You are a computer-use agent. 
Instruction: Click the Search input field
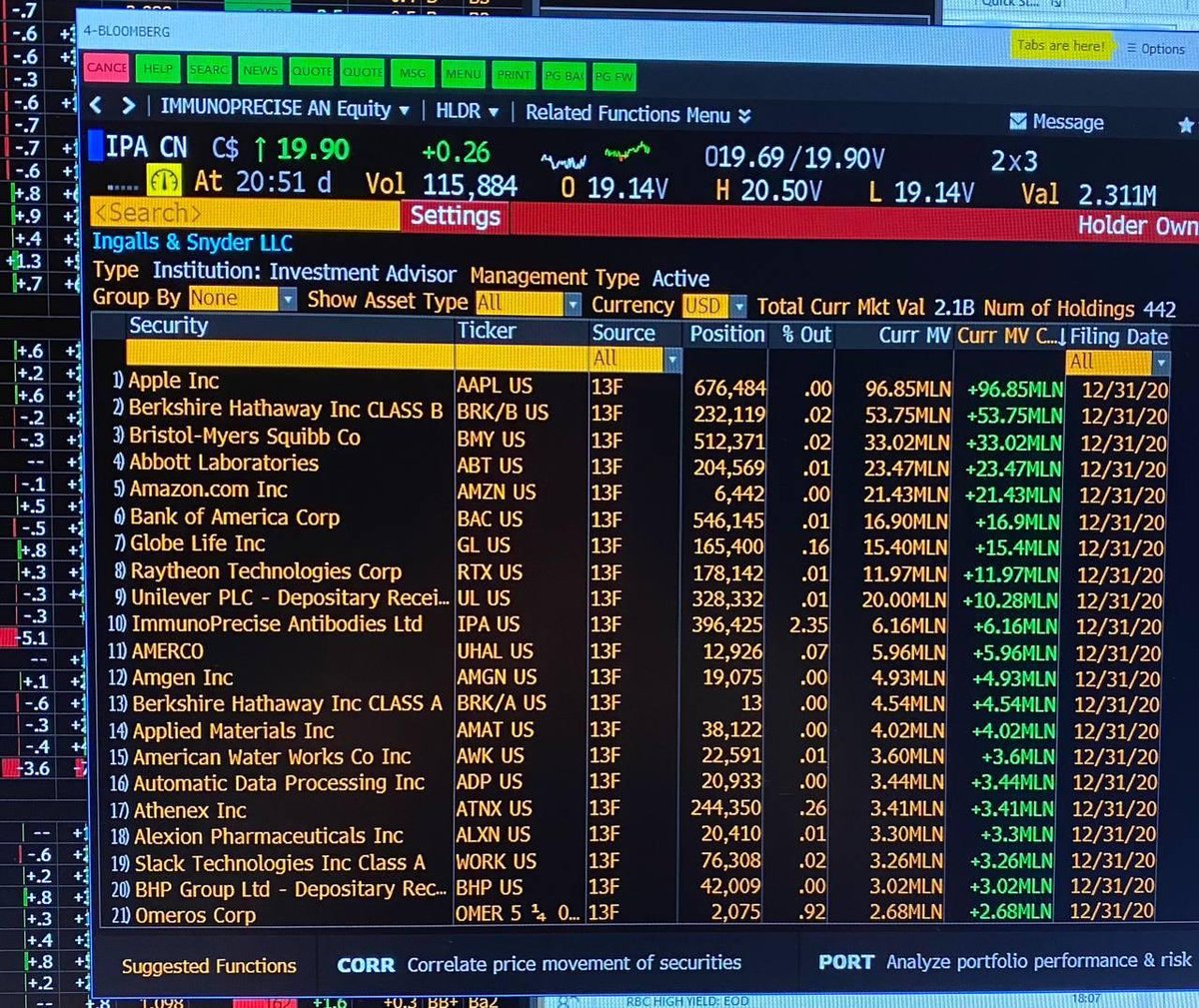pos(246,213)
